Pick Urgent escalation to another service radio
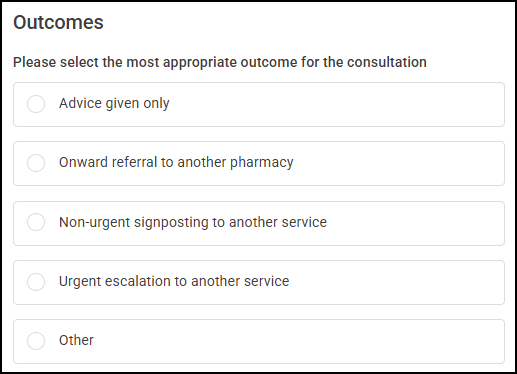 point(36,282)
